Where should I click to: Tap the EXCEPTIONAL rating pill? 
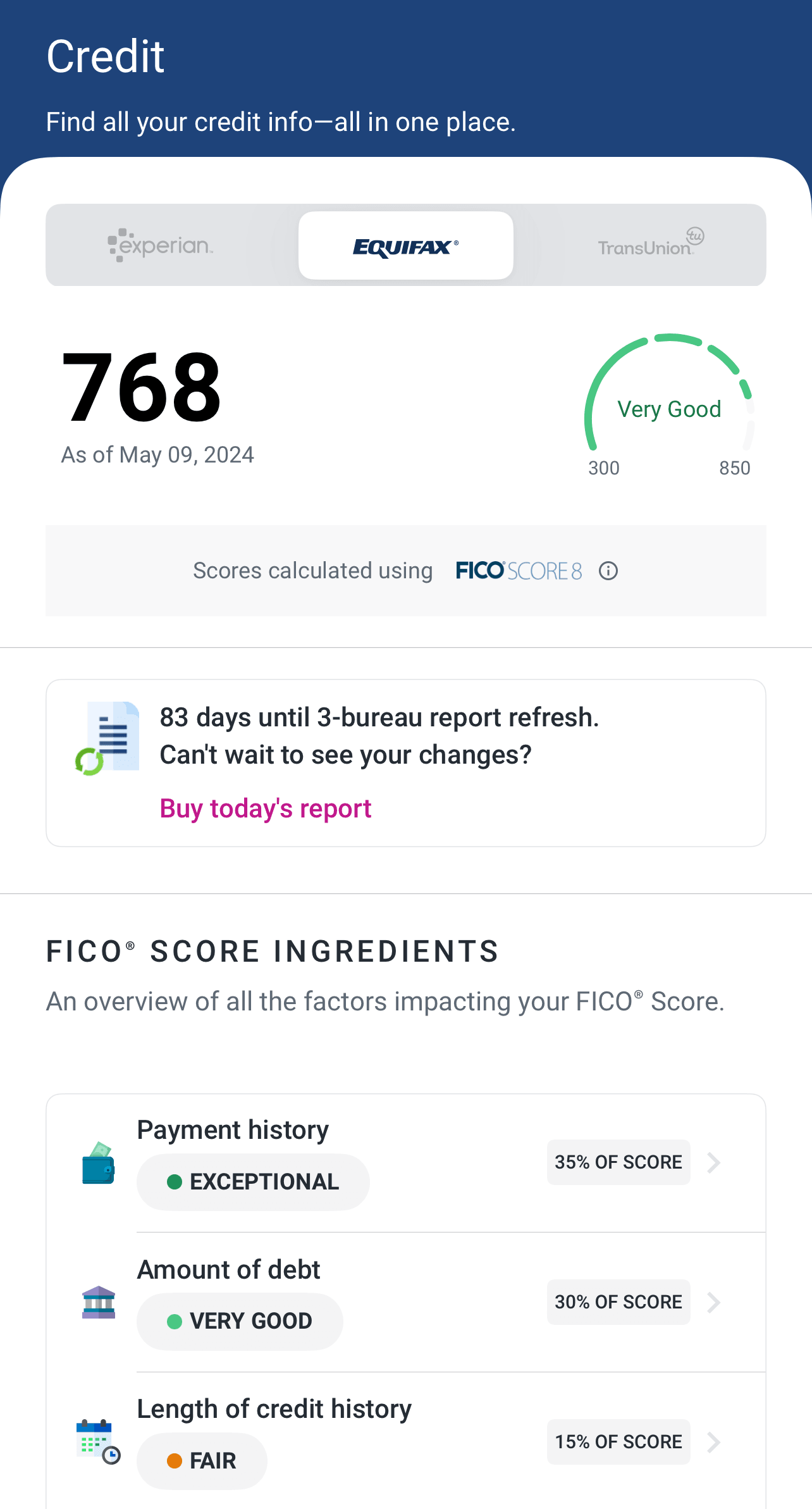(x=253, y=1182)
